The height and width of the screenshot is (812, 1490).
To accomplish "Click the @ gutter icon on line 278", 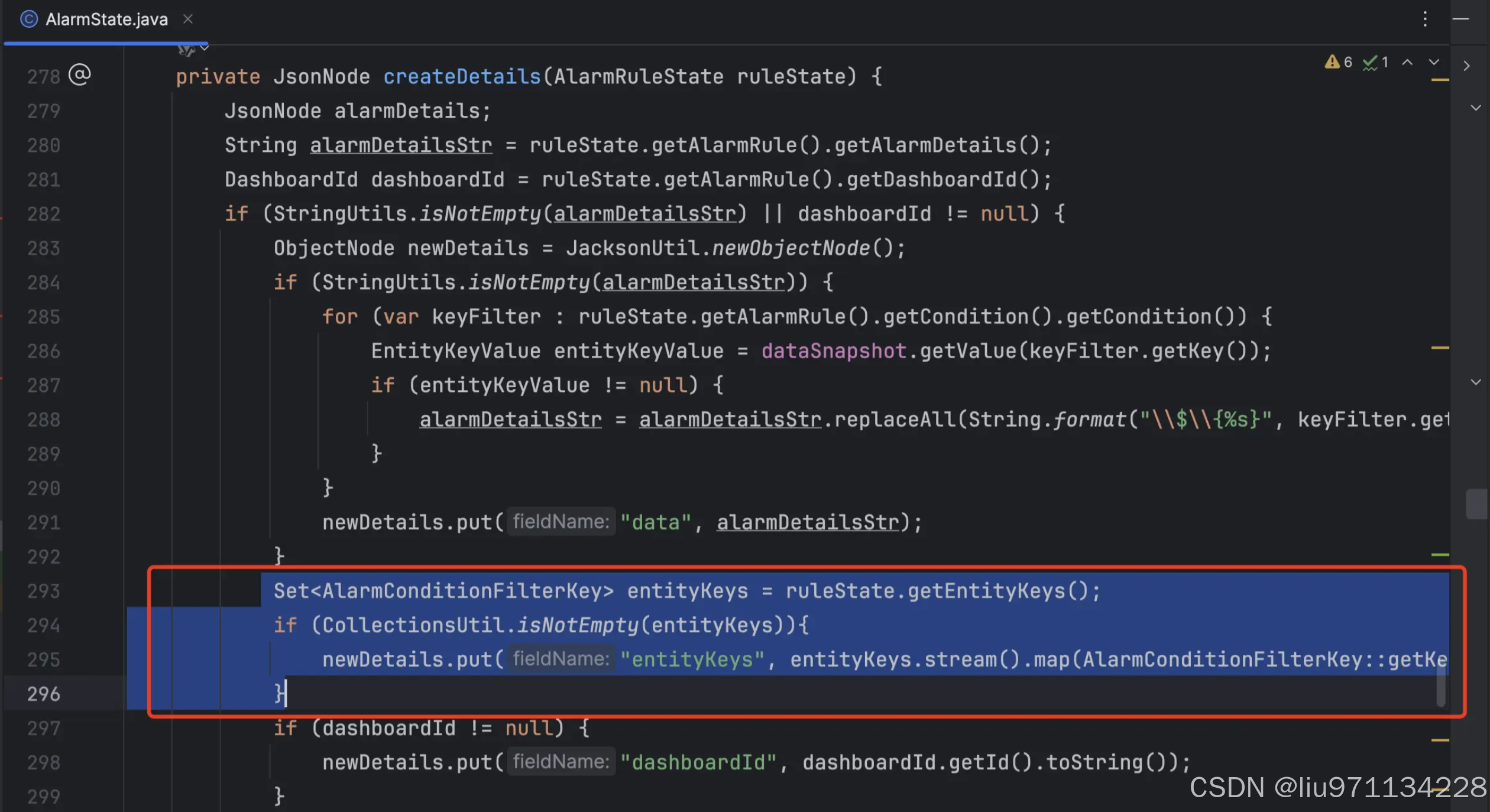I will (79, 75).
